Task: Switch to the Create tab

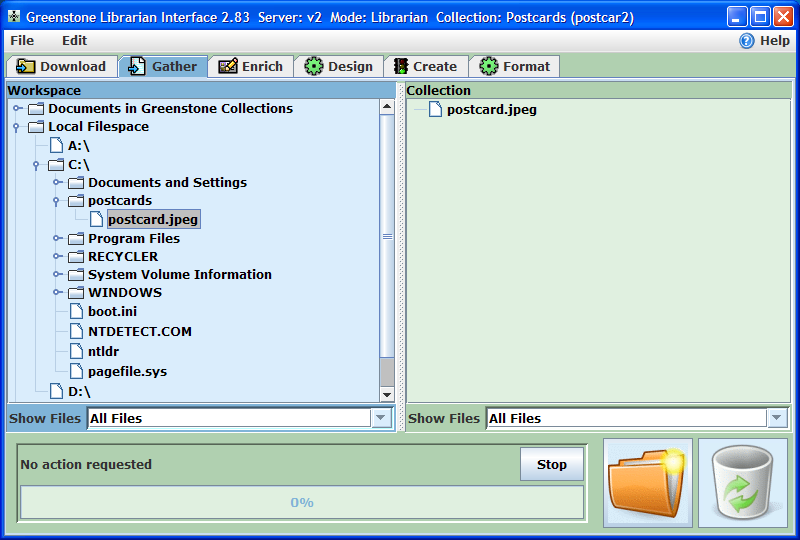Action: (x=424, y=66)
